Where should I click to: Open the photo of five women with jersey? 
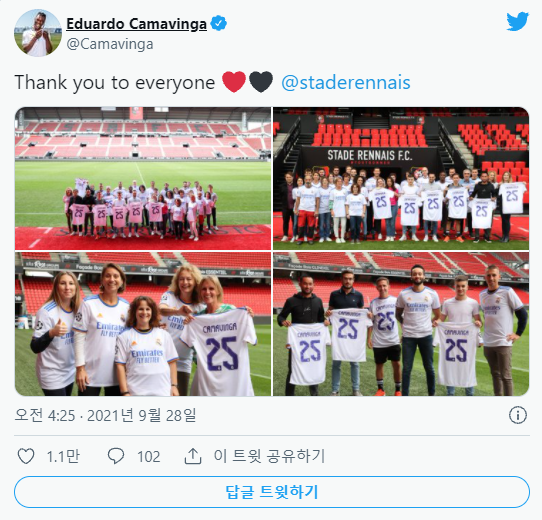143,324
